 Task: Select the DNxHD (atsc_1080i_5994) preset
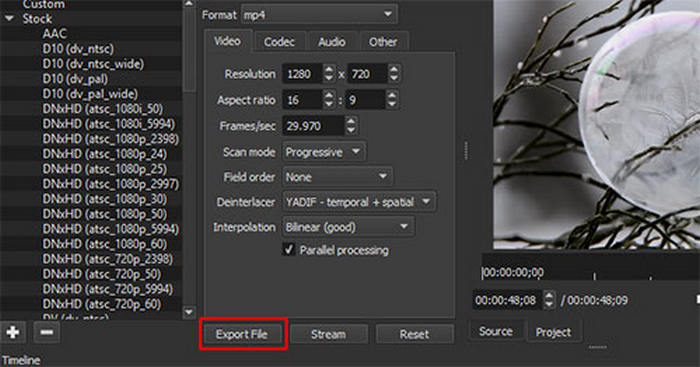click(x=109, y=124)
